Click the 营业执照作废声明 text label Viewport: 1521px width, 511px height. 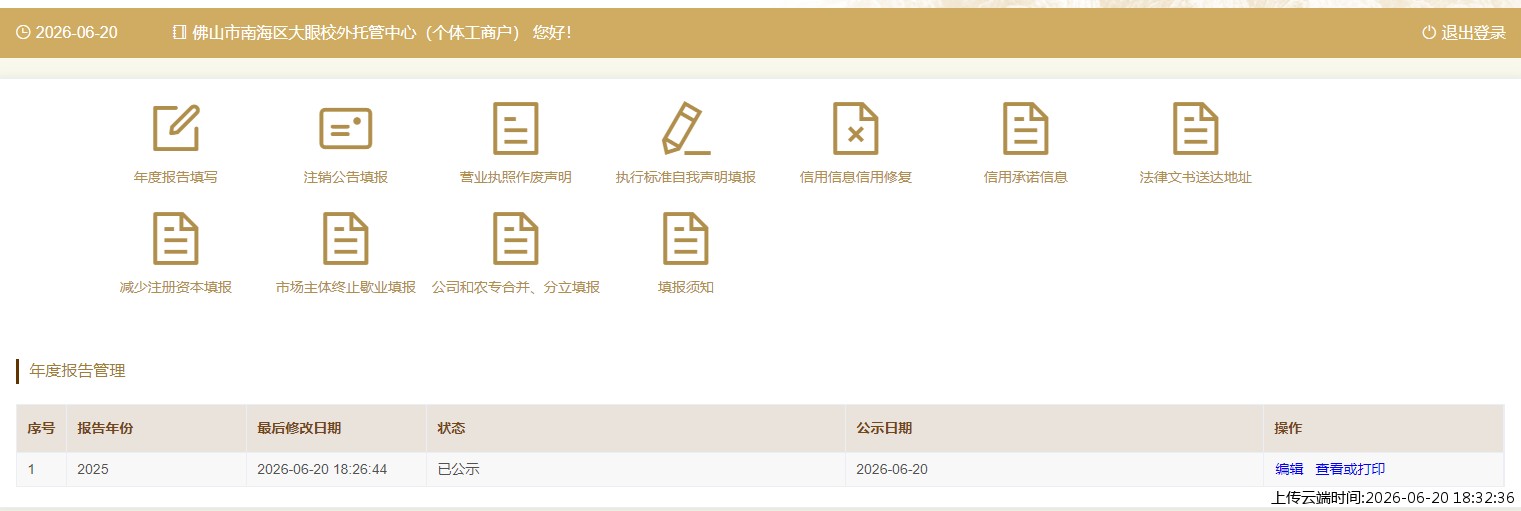click(x=516, y=177)
